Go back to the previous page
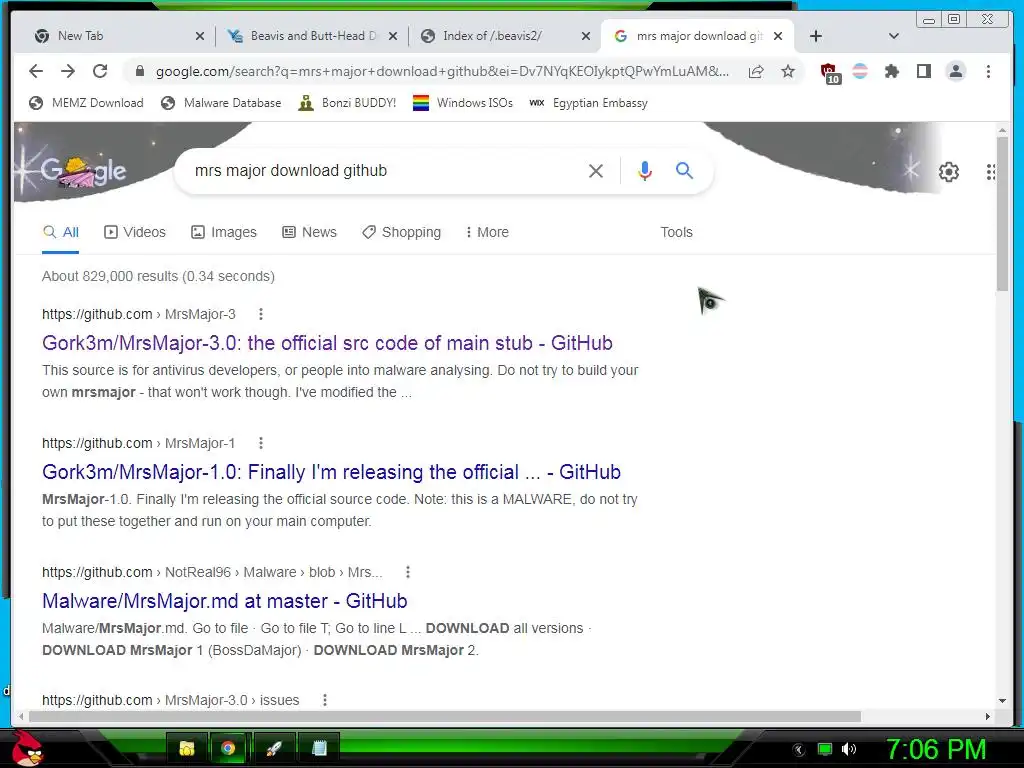Viewport: 1024px width, 768px height. coord(36,71)
